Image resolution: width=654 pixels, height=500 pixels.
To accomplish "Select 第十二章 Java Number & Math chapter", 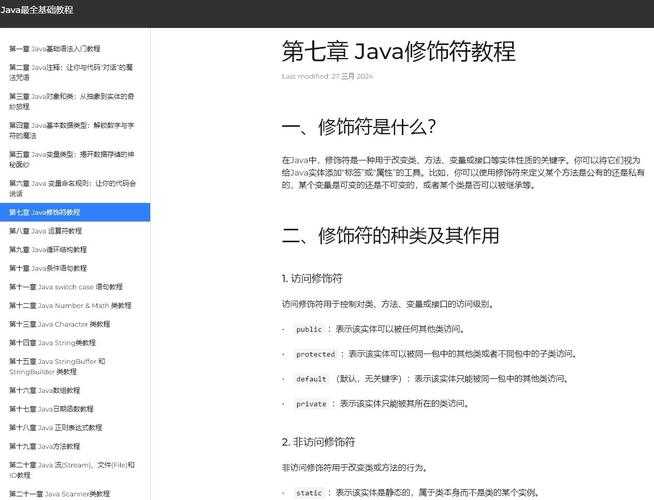I will (x=70, y=305).
